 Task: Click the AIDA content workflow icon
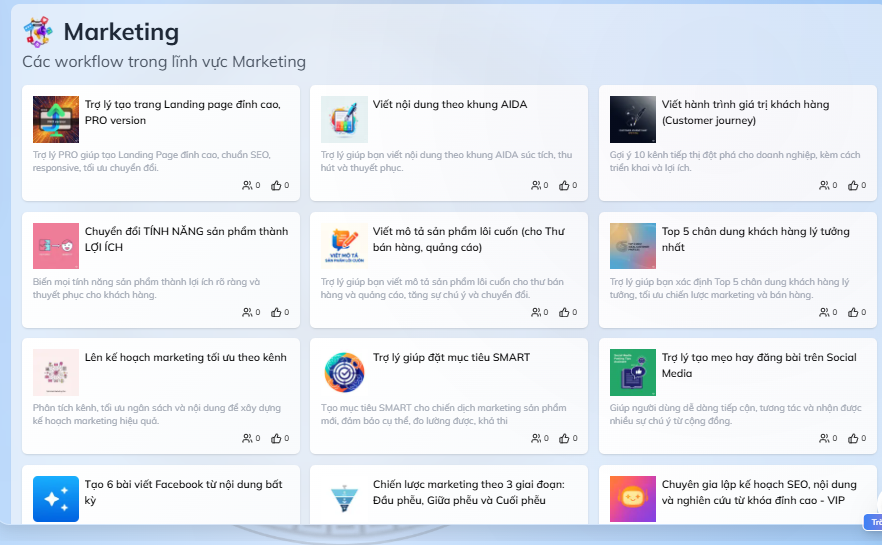[344, 119]
